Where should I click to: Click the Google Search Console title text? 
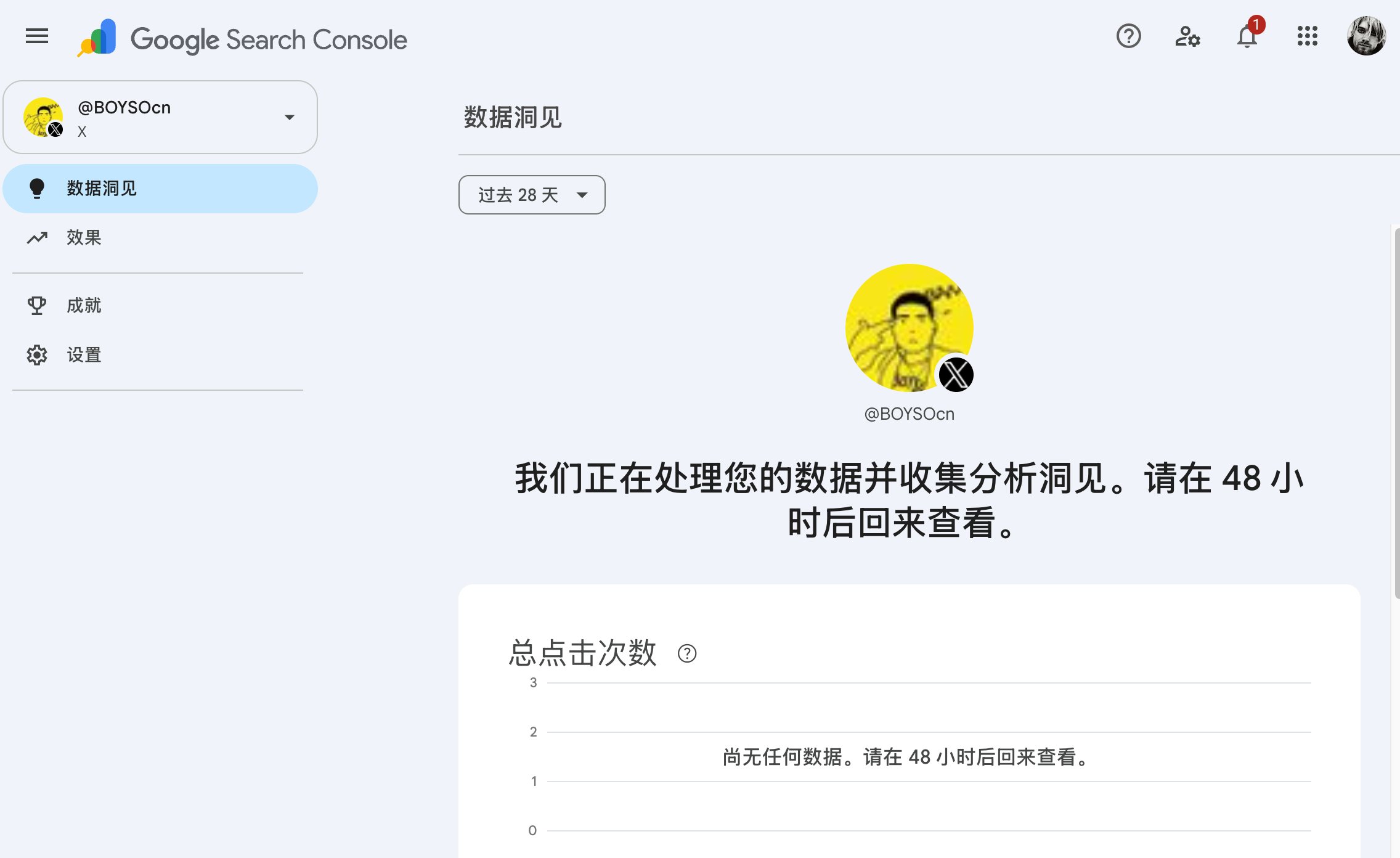point(269,39)
